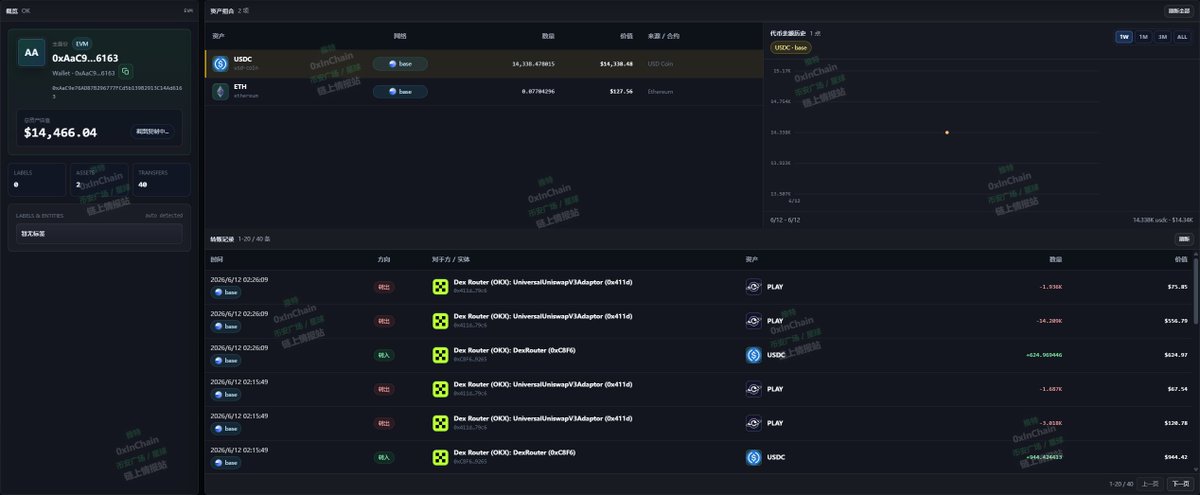
Task: Click the clear button in the transfers header
Action: coord(1184,239)
